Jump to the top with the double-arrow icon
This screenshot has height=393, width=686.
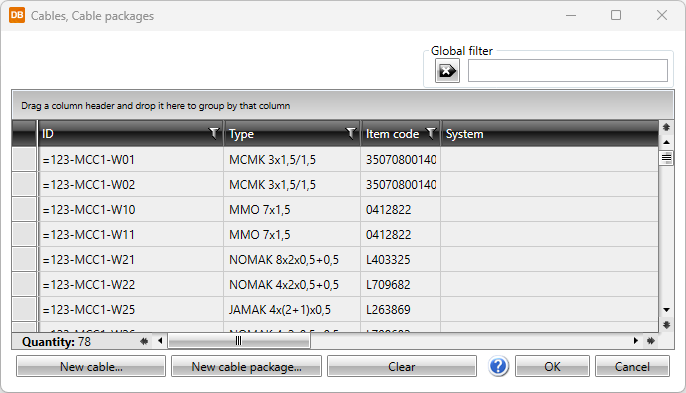click(x=666, y=127)
